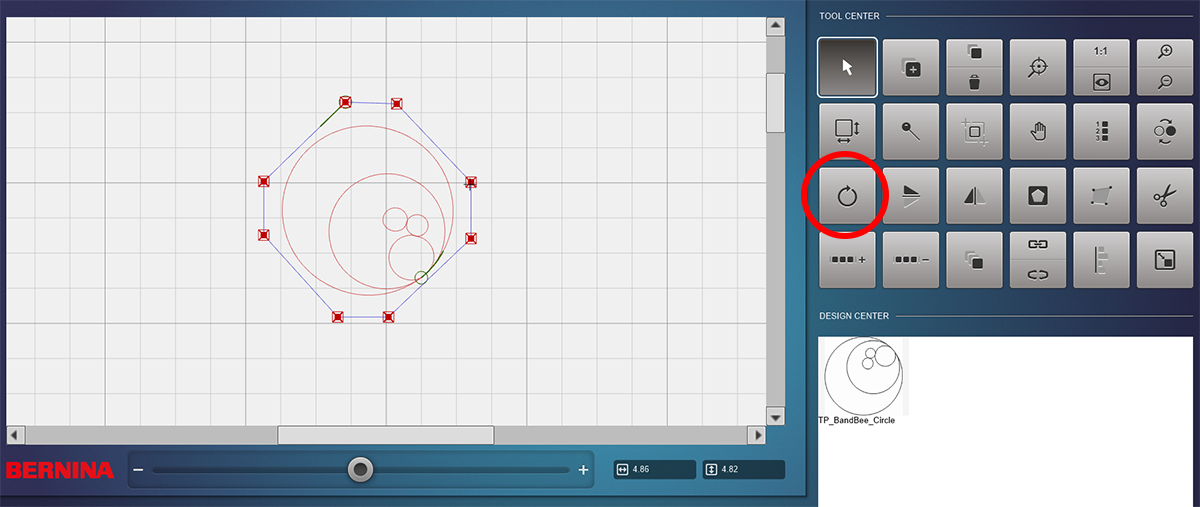The height and width of the screenshot is (507, 1200).
Task: Click the mirror vertical flip icon
Action: [911, 196]
